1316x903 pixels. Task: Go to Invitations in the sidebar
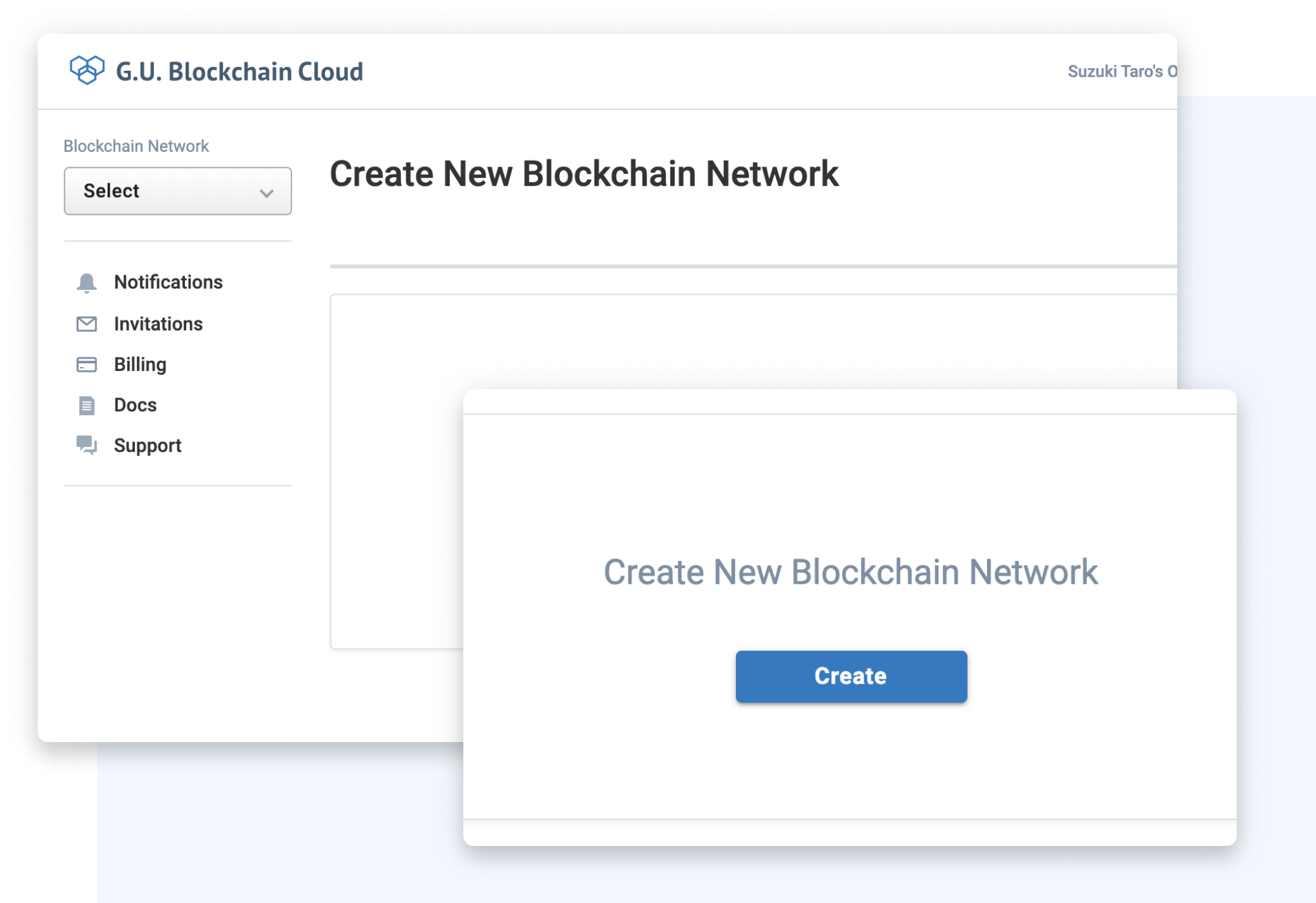(x=158, y=324)
